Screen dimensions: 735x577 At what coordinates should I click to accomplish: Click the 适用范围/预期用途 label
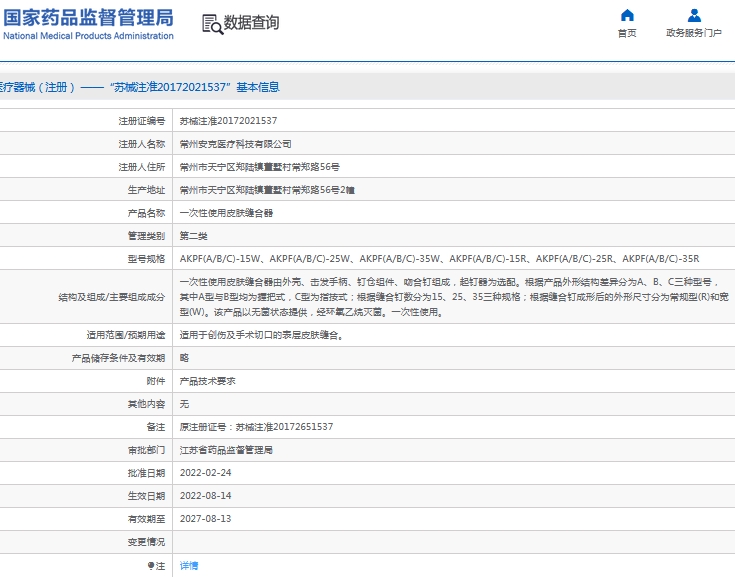126,335
